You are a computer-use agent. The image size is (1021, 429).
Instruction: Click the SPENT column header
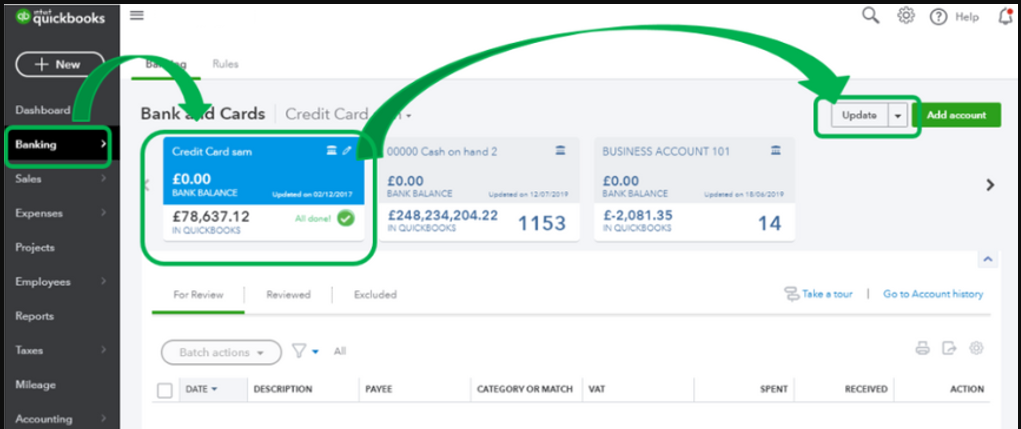[774, 389]
